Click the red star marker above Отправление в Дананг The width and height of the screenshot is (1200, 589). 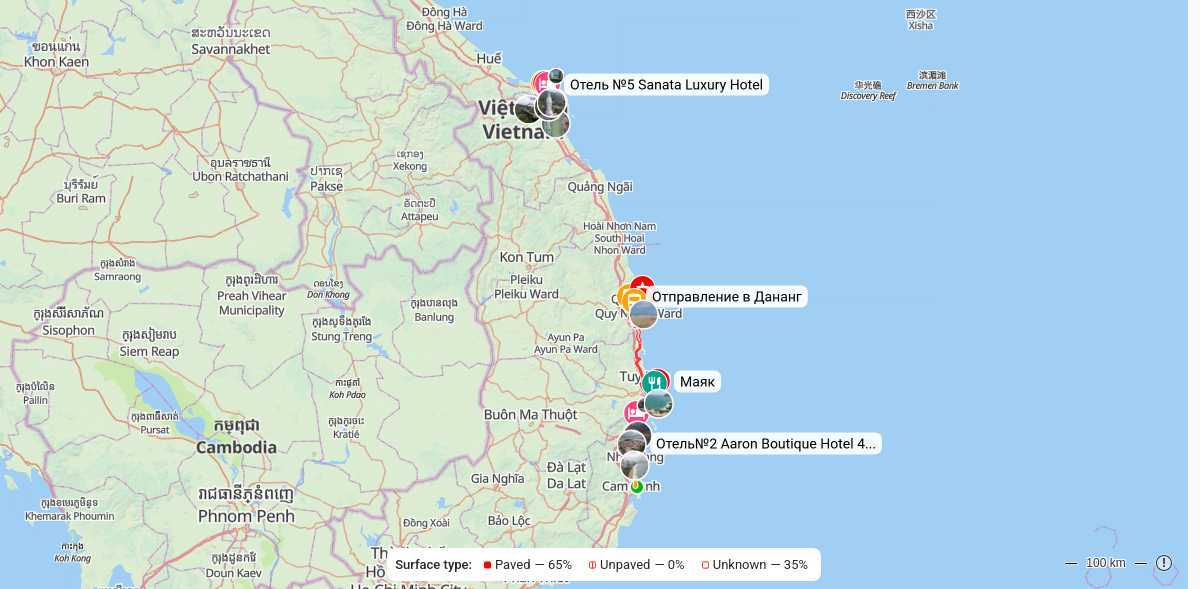642,285
